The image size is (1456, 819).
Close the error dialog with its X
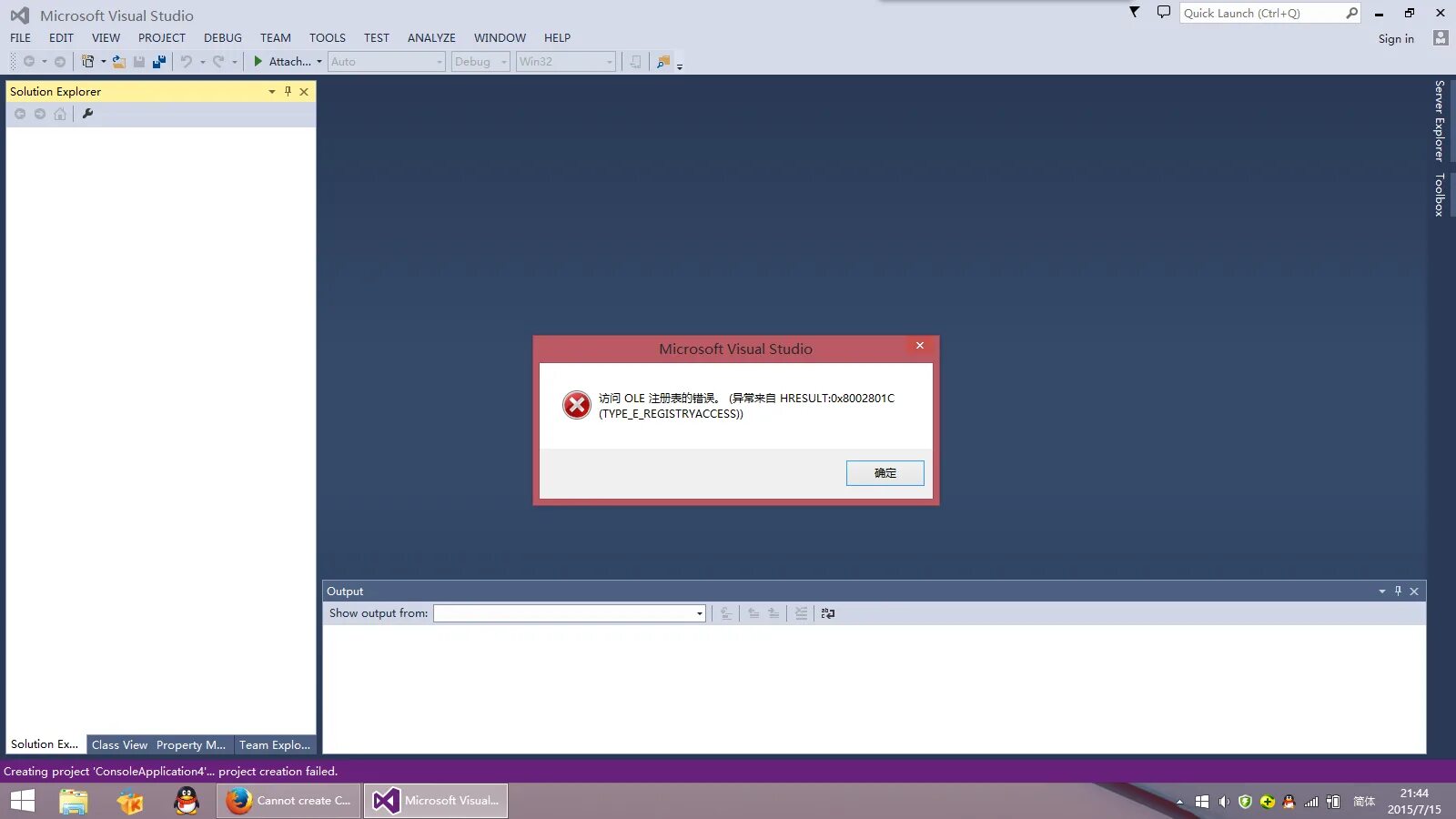point(920,346)
